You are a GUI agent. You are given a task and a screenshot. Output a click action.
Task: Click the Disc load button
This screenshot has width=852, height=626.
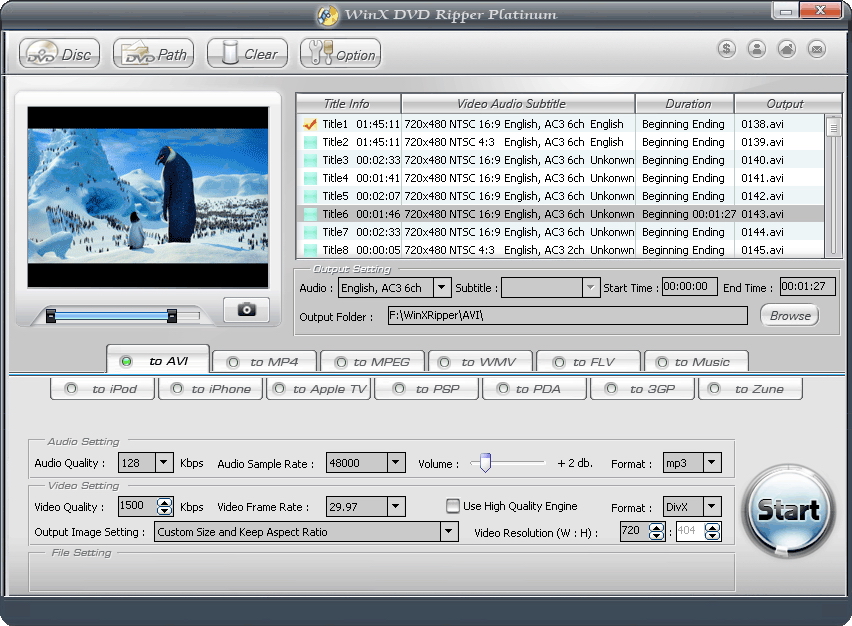(59, 54)
